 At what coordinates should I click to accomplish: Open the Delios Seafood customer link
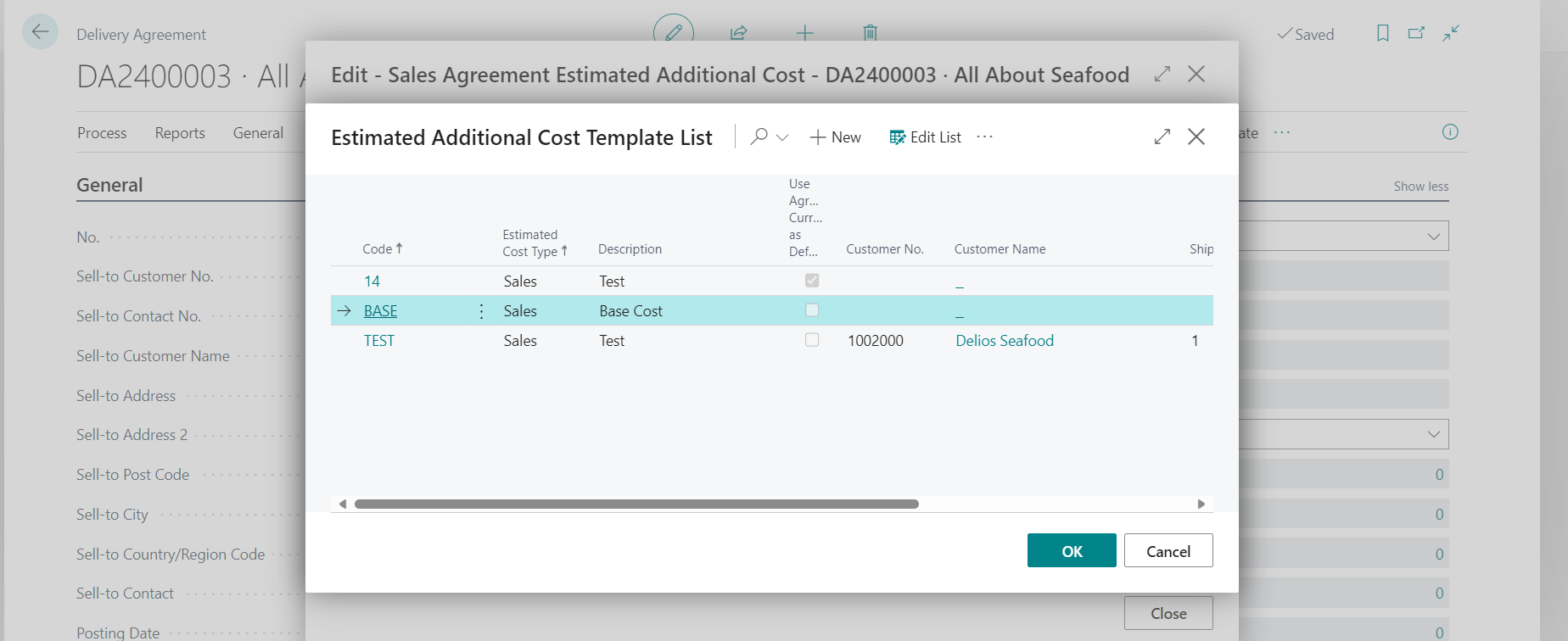(1005, 341)
